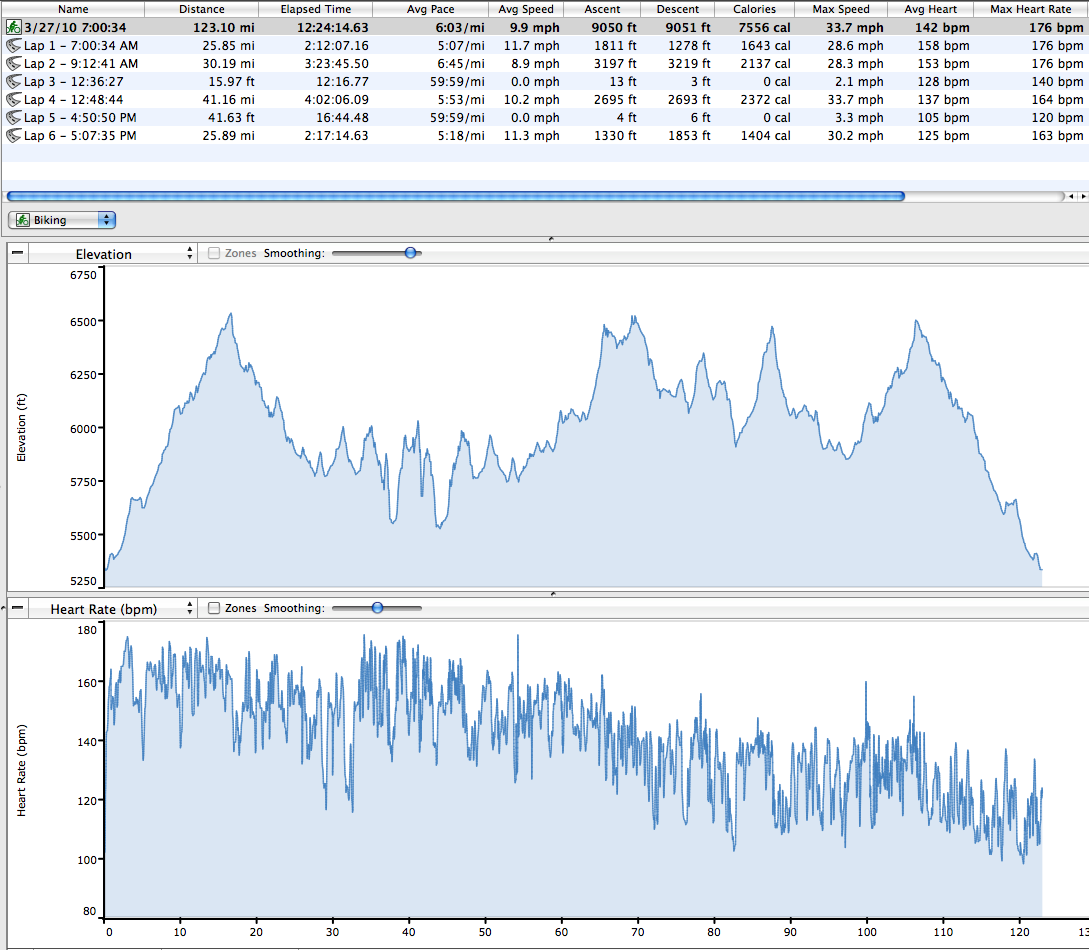
Task: Click the Elevation Smoothing slider
Action: tap(410, 253)
